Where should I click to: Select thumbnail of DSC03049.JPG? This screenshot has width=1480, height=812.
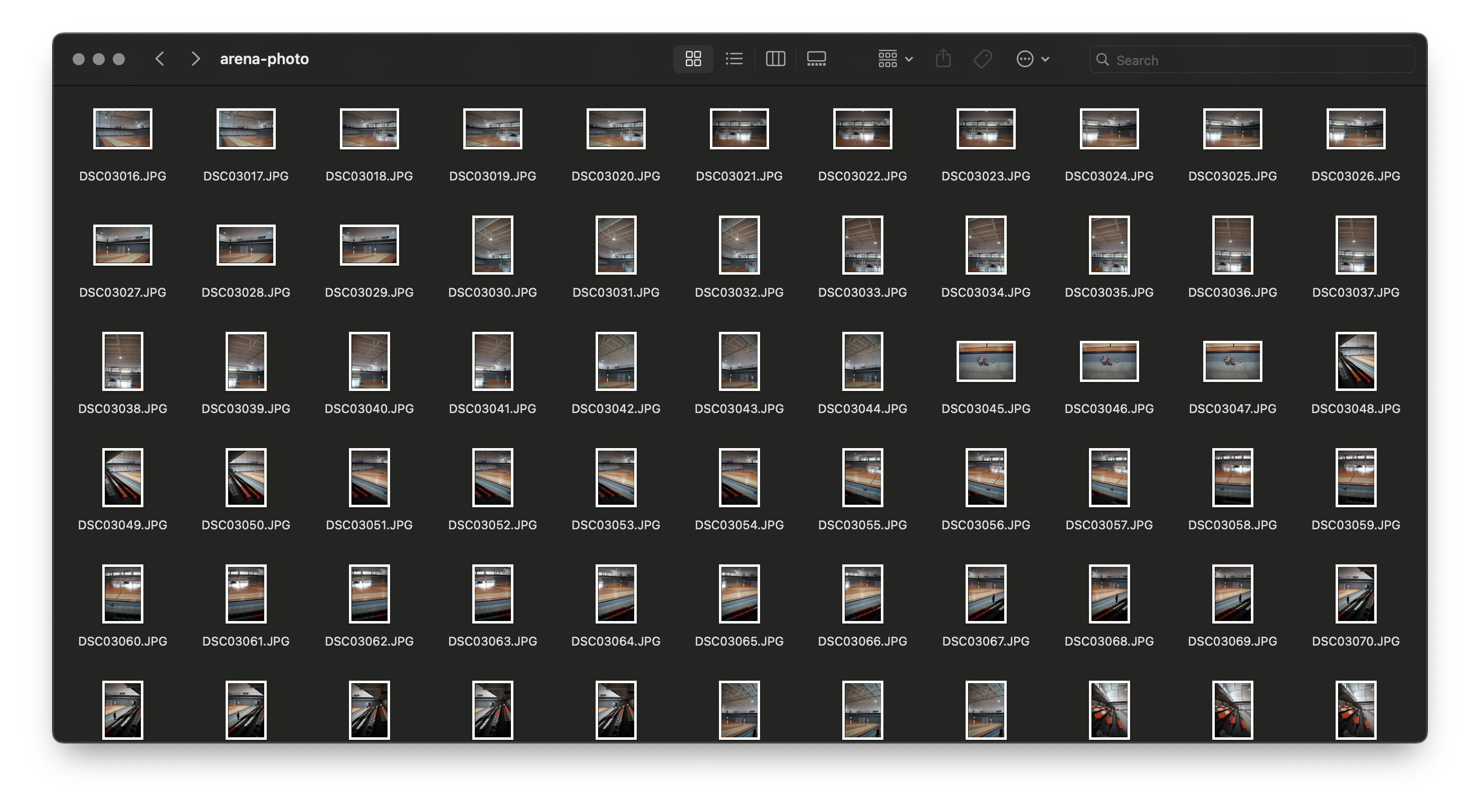click(123, 478)
